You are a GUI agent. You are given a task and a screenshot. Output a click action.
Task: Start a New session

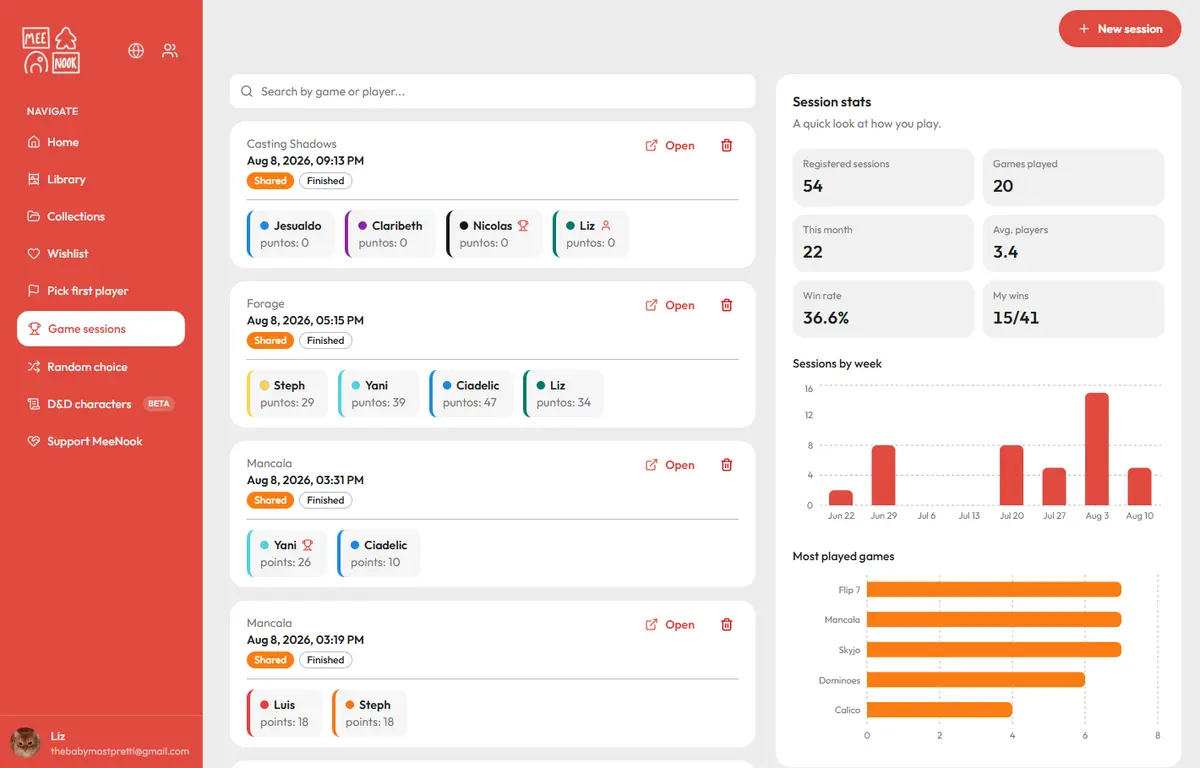[1120, 29]
